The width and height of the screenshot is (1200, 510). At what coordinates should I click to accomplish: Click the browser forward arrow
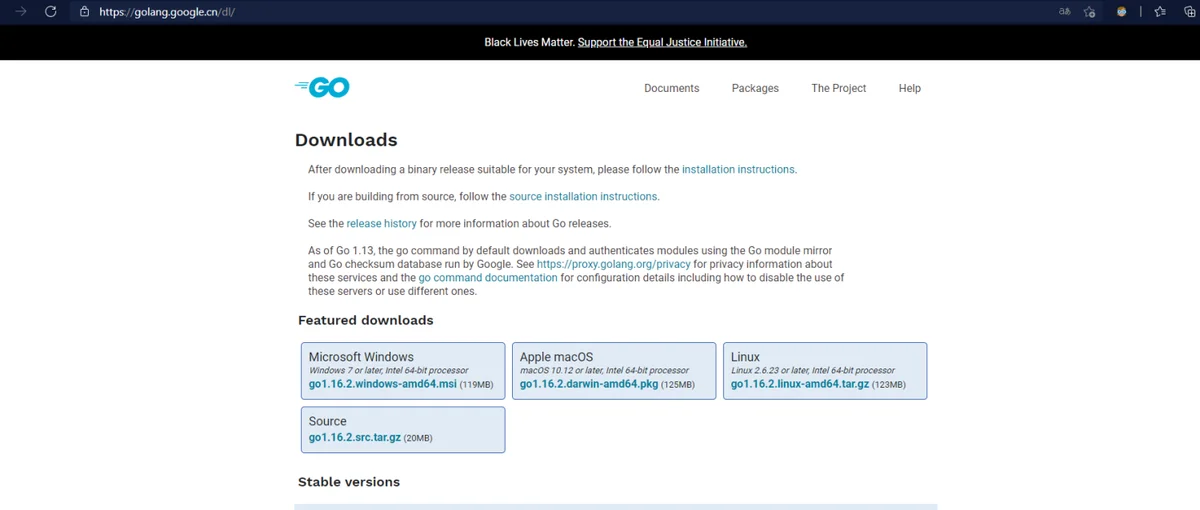tap(21, 12)
